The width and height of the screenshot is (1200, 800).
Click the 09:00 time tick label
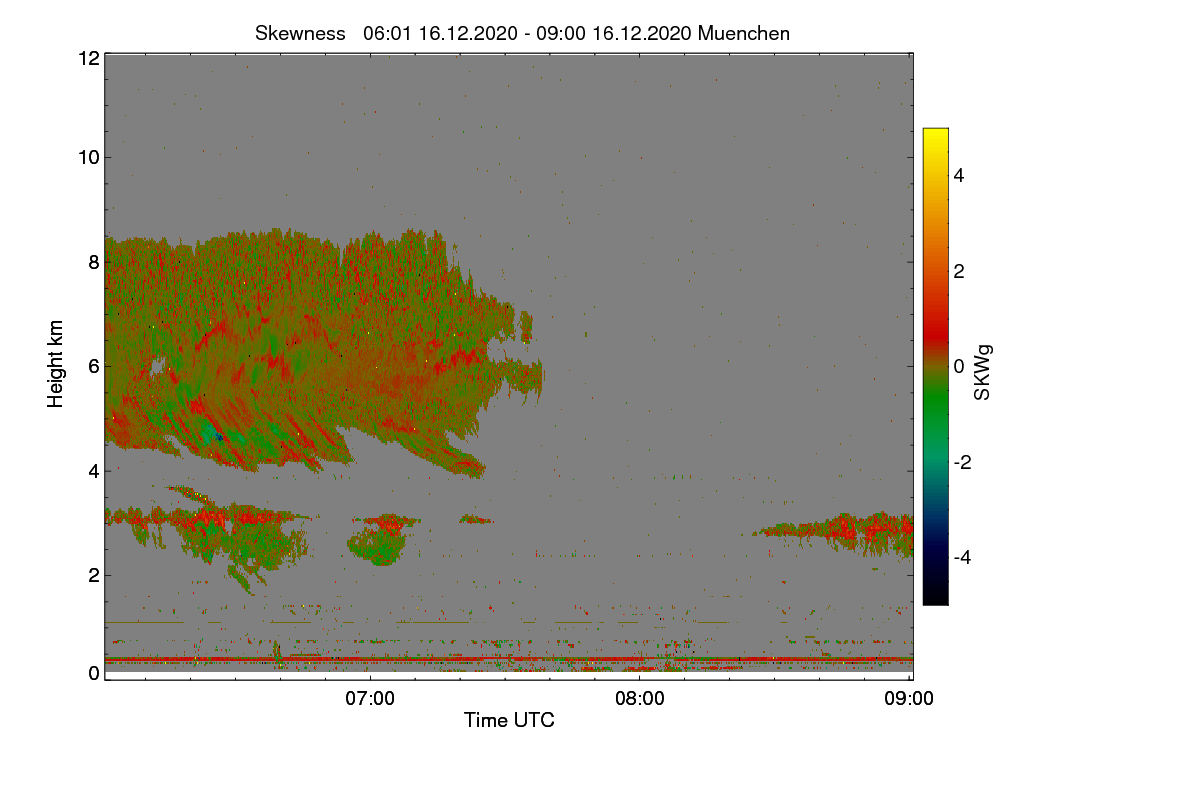pos(910,699)
